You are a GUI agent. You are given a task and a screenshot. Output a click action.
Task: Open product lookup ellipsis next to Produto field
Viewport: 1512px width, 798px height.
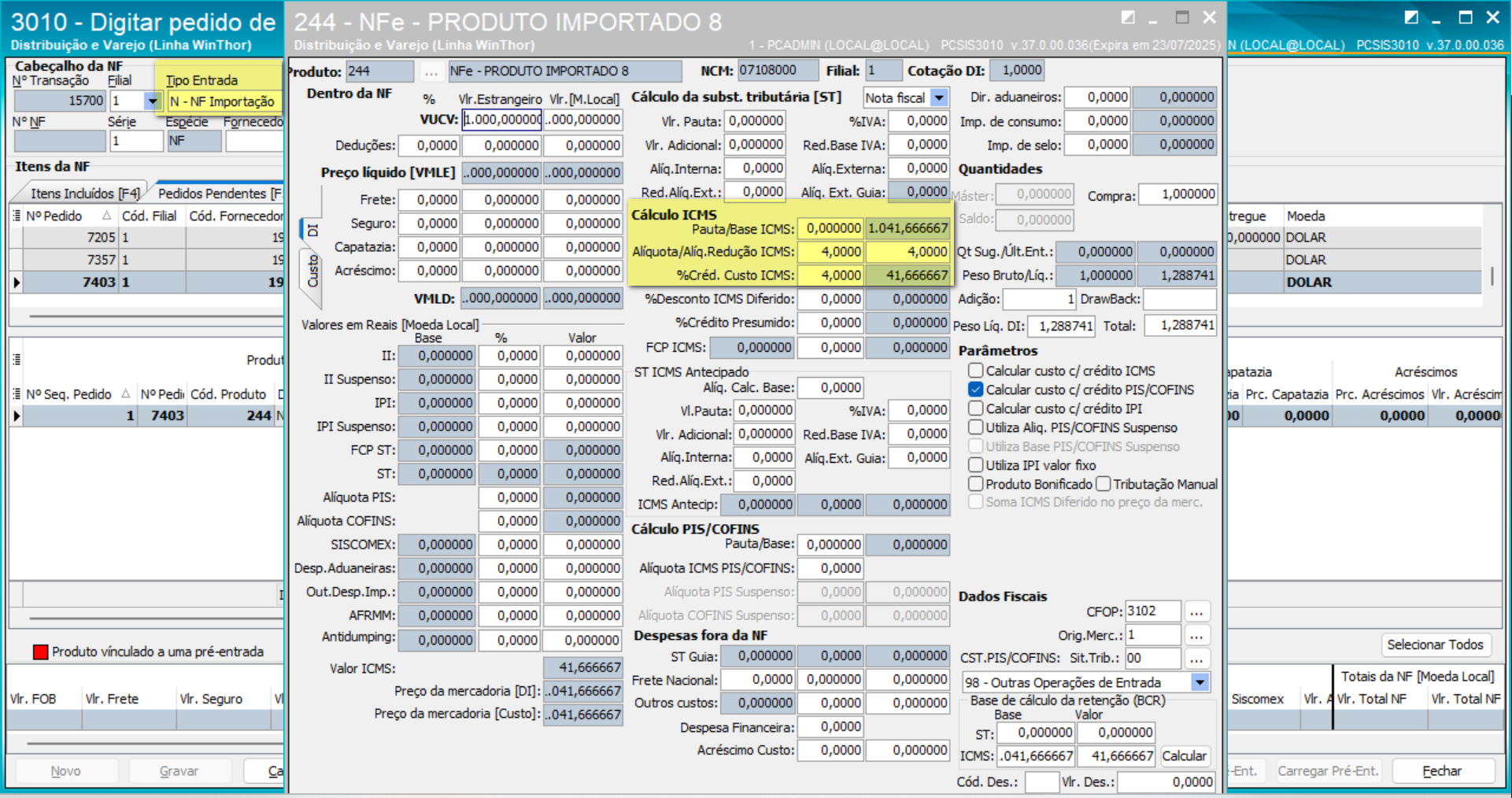point(431,72)
